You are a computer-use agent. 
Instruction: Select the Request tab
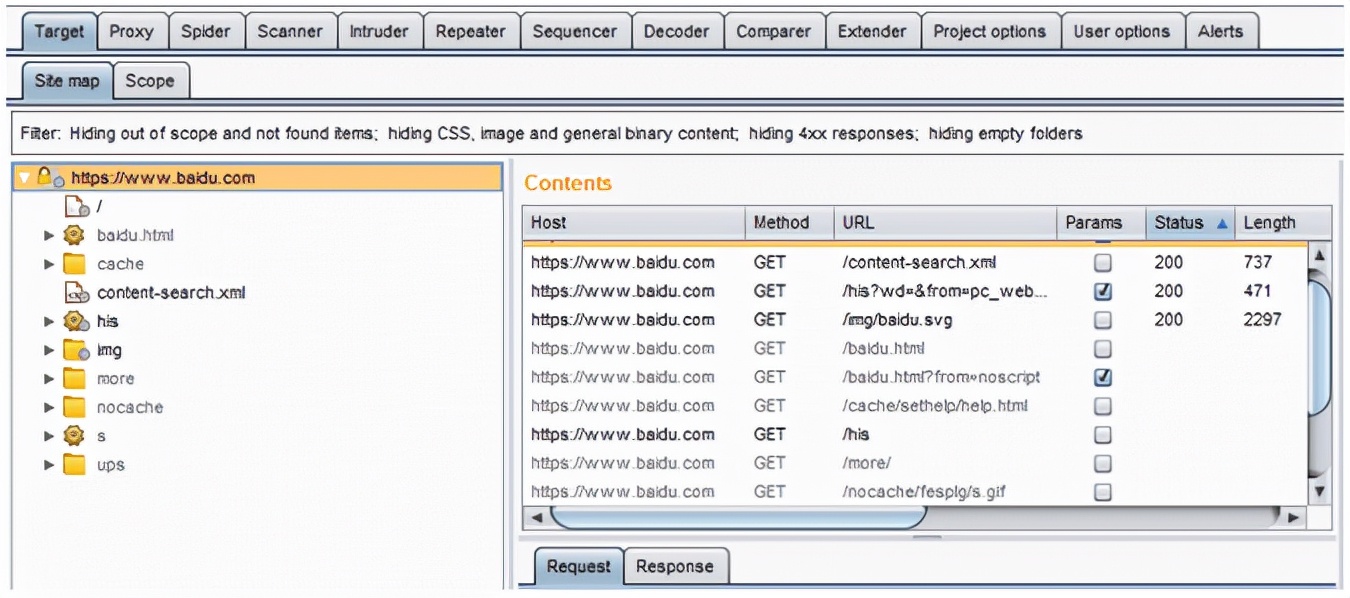(x=578, y=566)
